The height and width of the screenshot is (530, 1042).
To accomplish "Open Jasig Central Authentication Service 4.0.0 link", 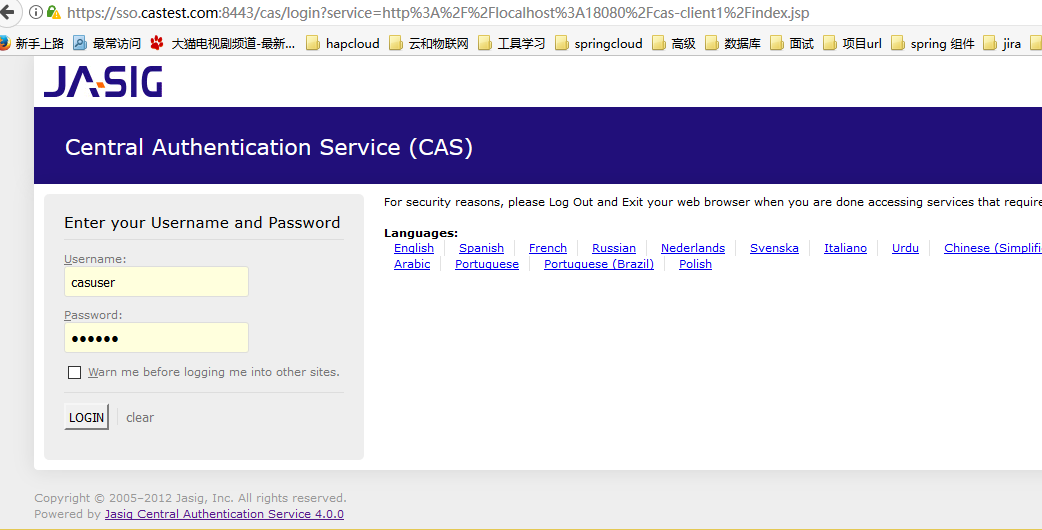I will coord(224,514).
